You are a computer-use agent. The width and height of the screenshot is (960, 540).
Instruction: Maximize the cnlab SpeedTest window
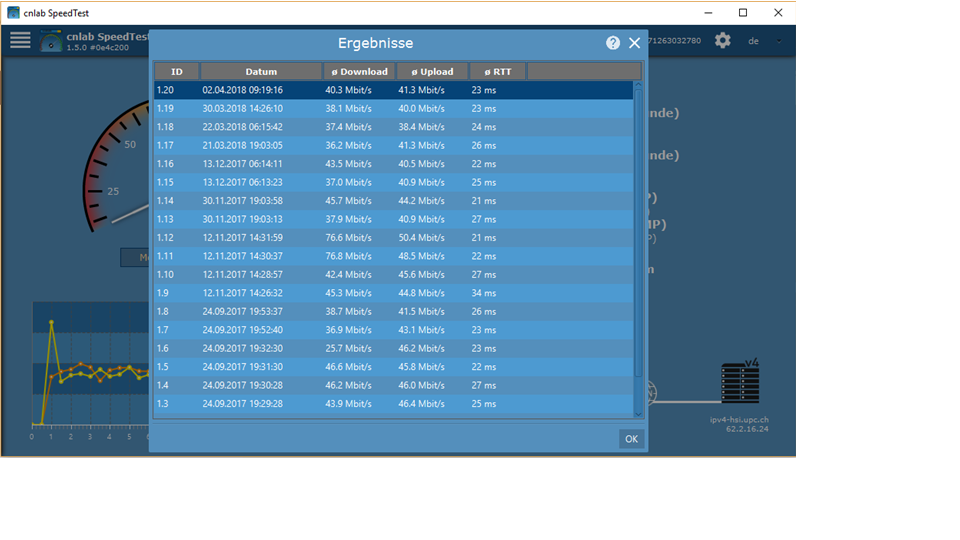743,13
